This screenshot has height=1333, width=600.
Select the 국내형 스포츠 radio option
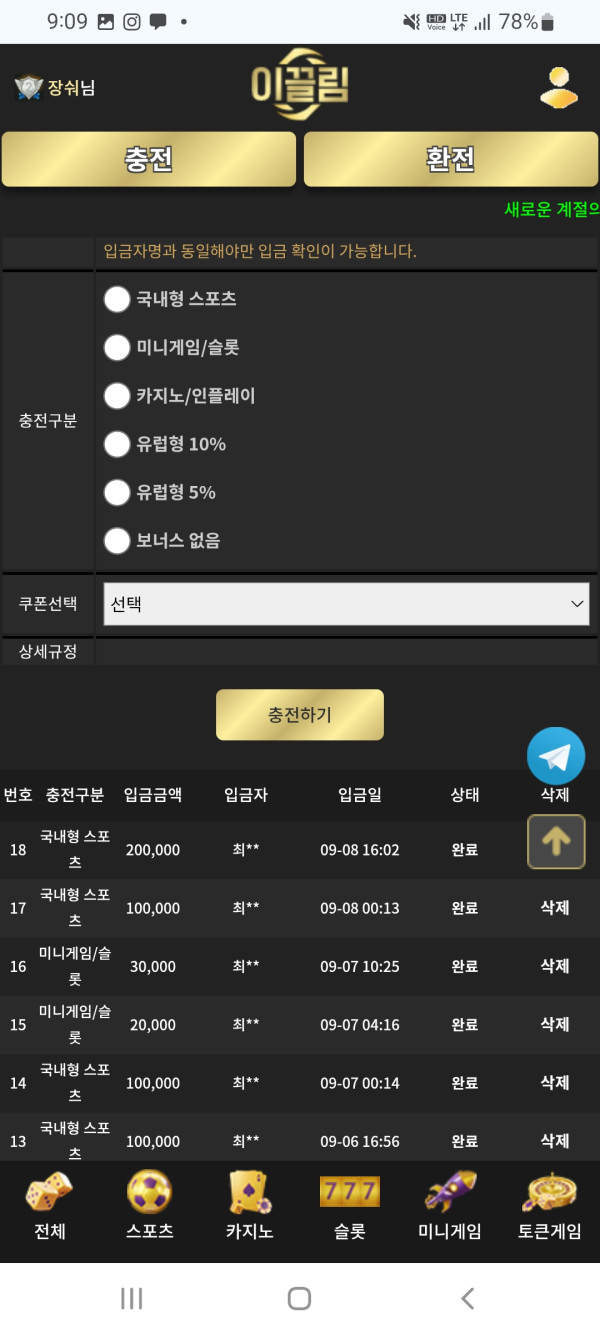point(118,299)
